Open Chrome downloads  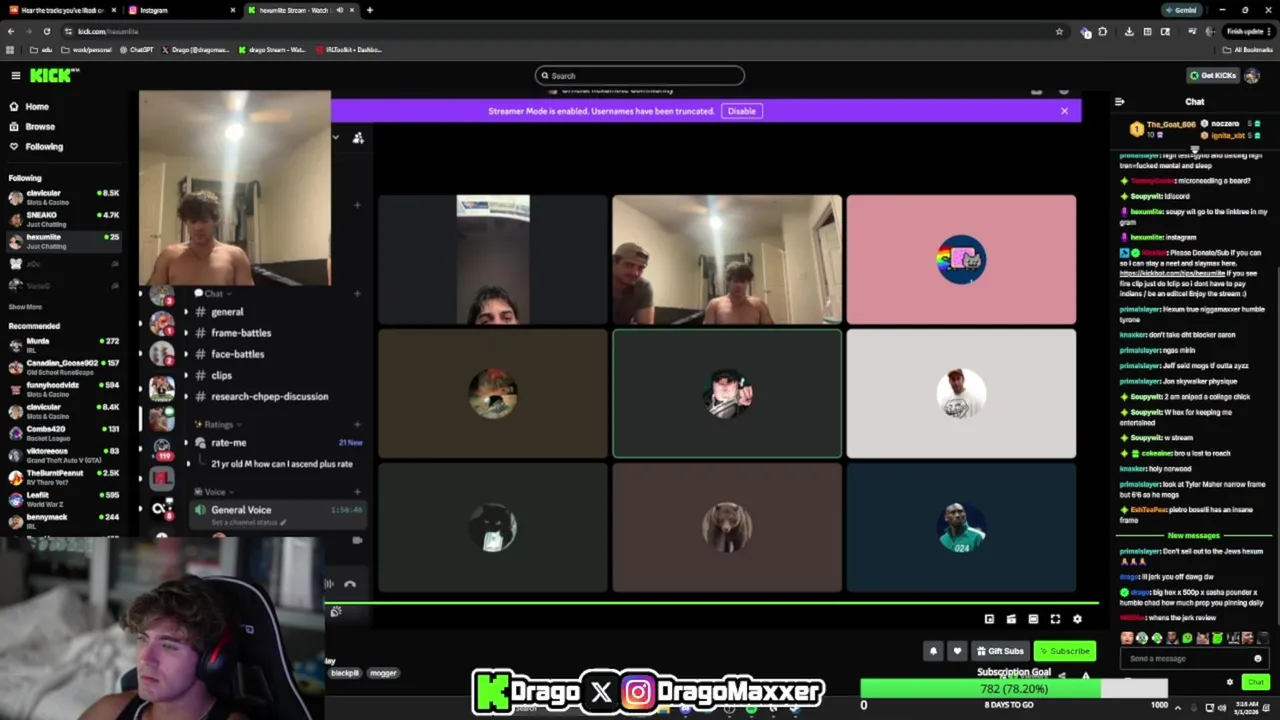pyautogui.click(x=1129, y=31)
